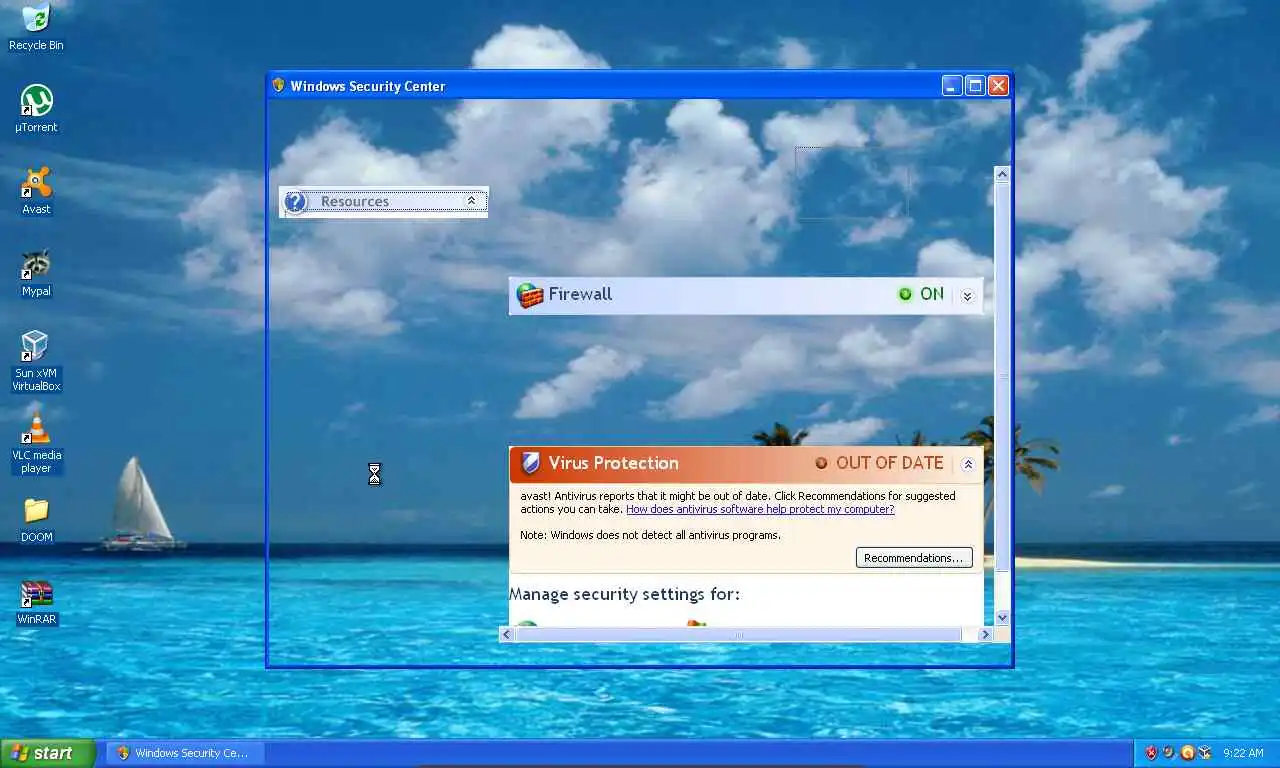Click the Resources help question-mark icon
This screenshot has height=768, width=1280.
(296, 202)
